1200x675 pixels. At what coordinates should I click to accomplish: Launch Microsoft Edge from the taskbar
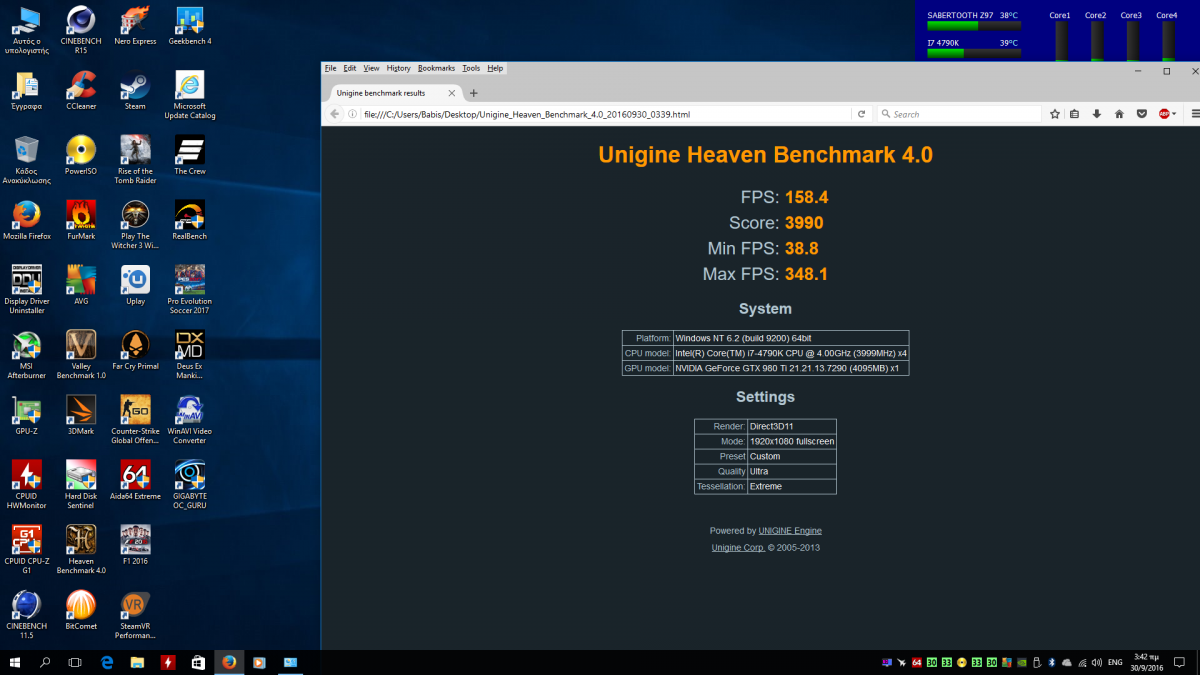(107, 662)
